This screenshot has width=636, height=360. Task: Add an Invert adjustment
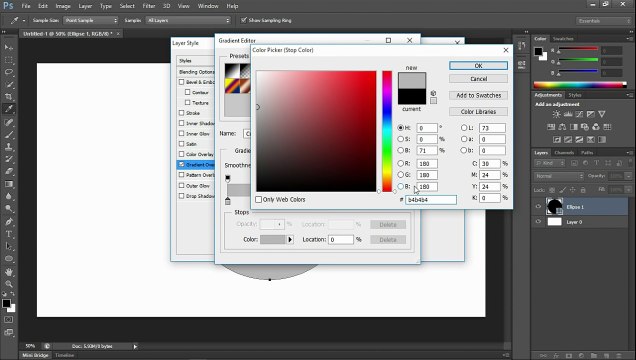pos(557,140)
